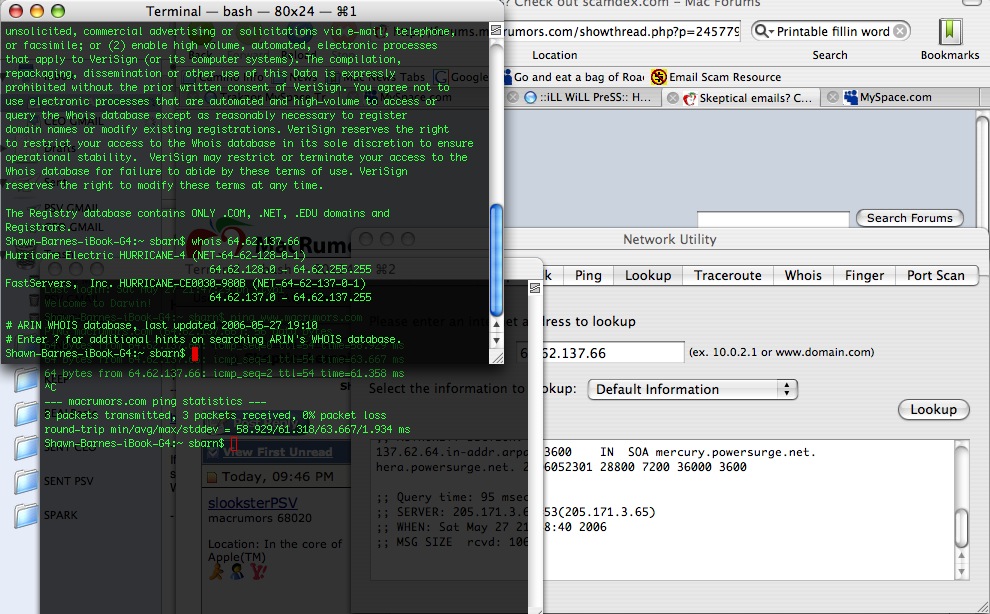Click the green zoom button of the front Terminal

click(57, 11)
